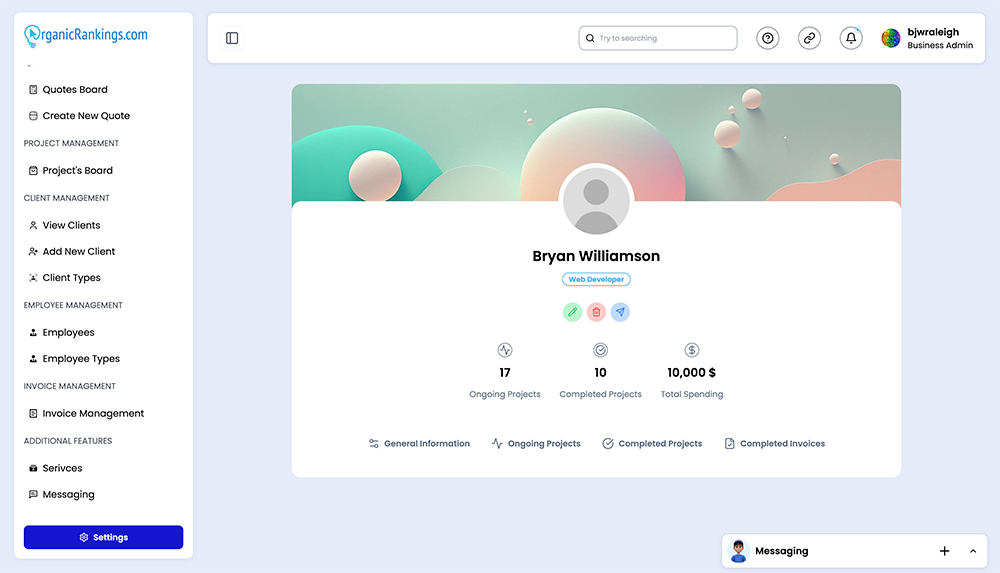Click the green edit pencil icon
The image size is (1000, 573).
[x=573, y=312]
